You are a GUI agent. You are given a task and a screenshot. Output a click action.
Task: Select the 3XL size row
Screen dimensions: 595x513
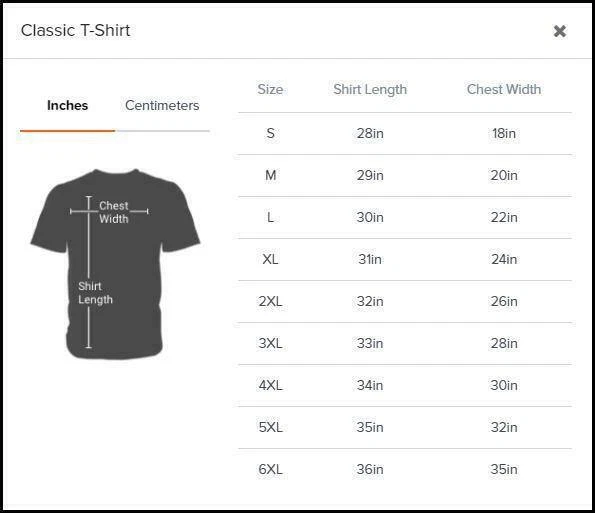(x=405, y=344)
